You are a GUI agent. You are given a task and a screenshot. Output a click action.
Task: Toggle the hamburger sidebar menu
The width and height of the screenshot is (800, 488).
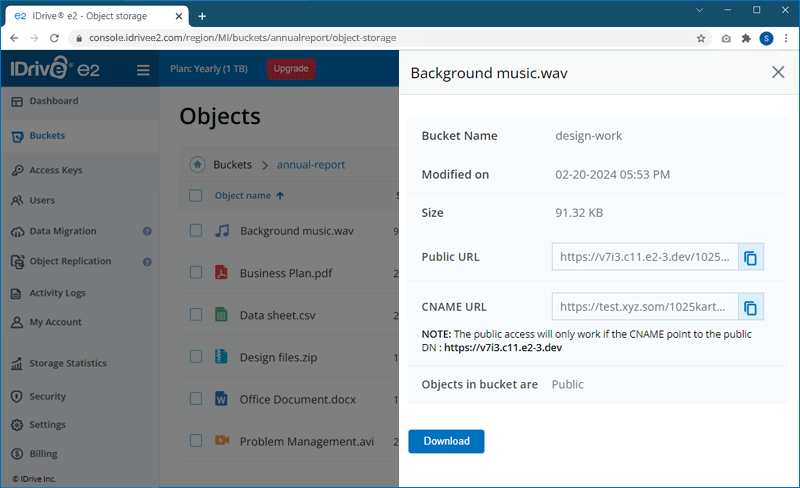point(143,70)
